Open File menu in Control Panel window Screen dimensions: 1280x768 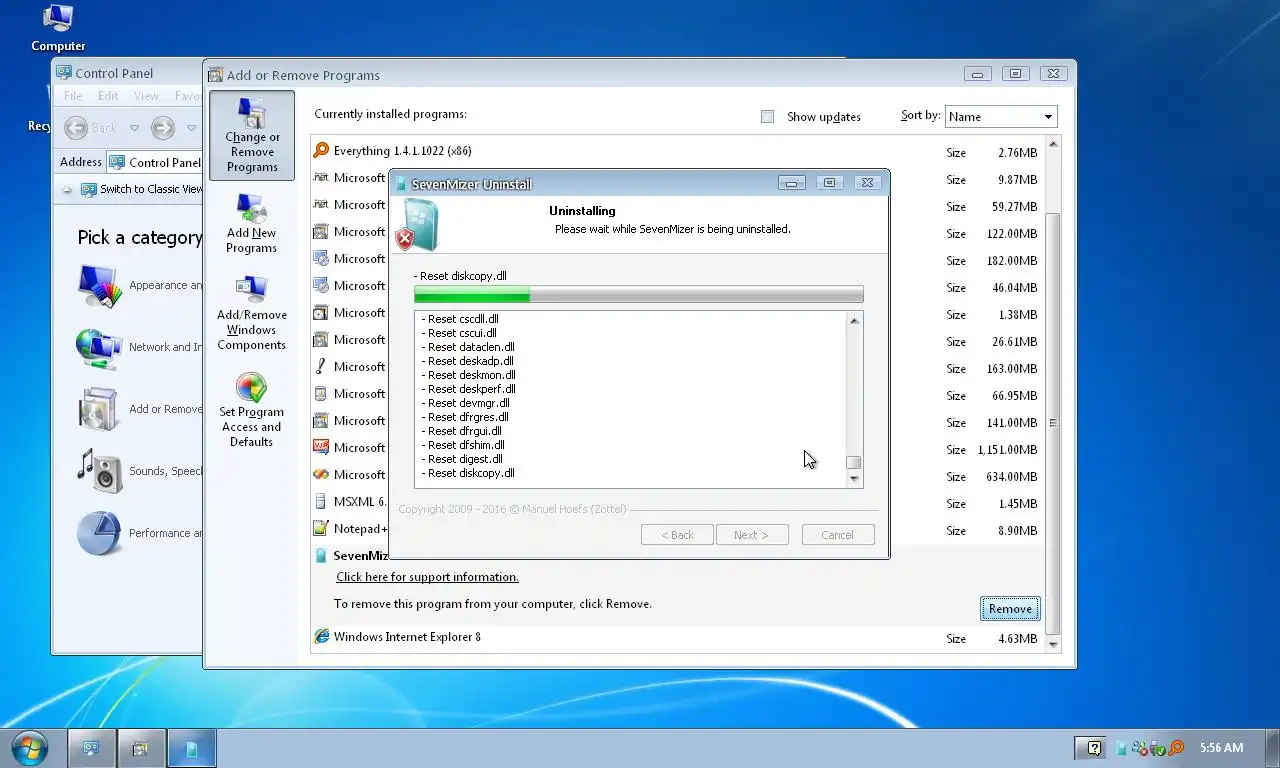click(73, 96)
